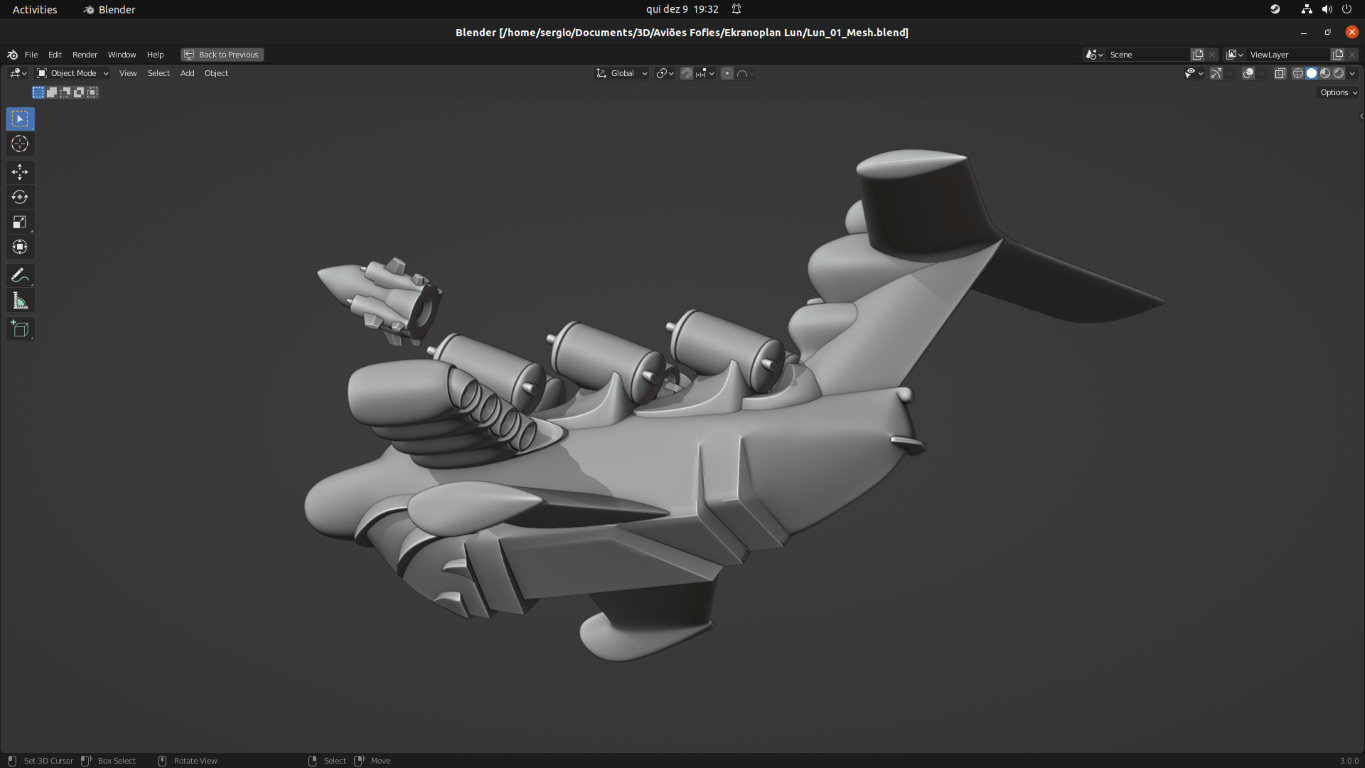This screenshot has width=1365, height=768.
Task: Select the Transform tool
Action: tap(20, 247)
